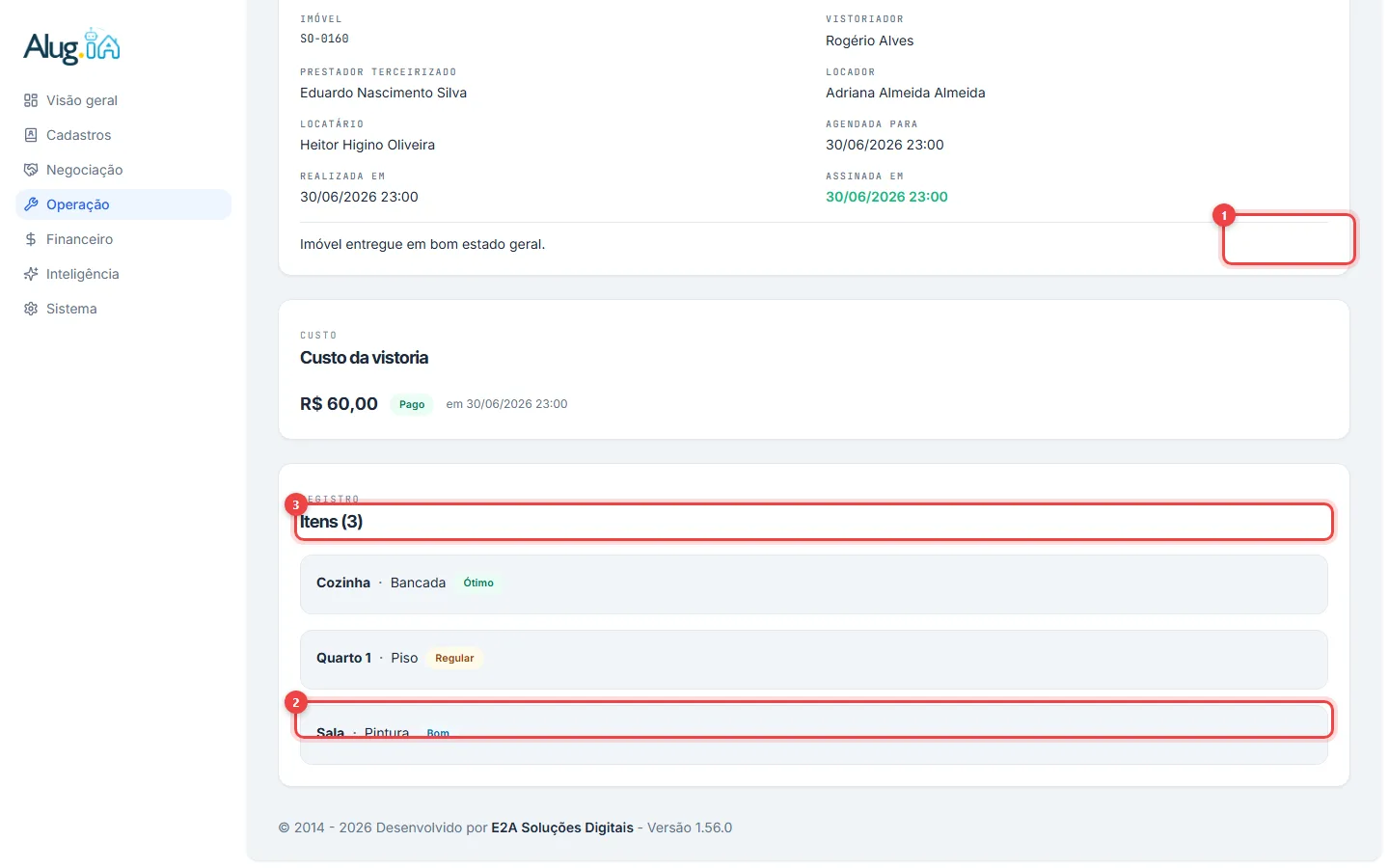1389x868 pixels.
Task: Click Eduardo Nascimento Silva name
Action: (x=383, y=93)
